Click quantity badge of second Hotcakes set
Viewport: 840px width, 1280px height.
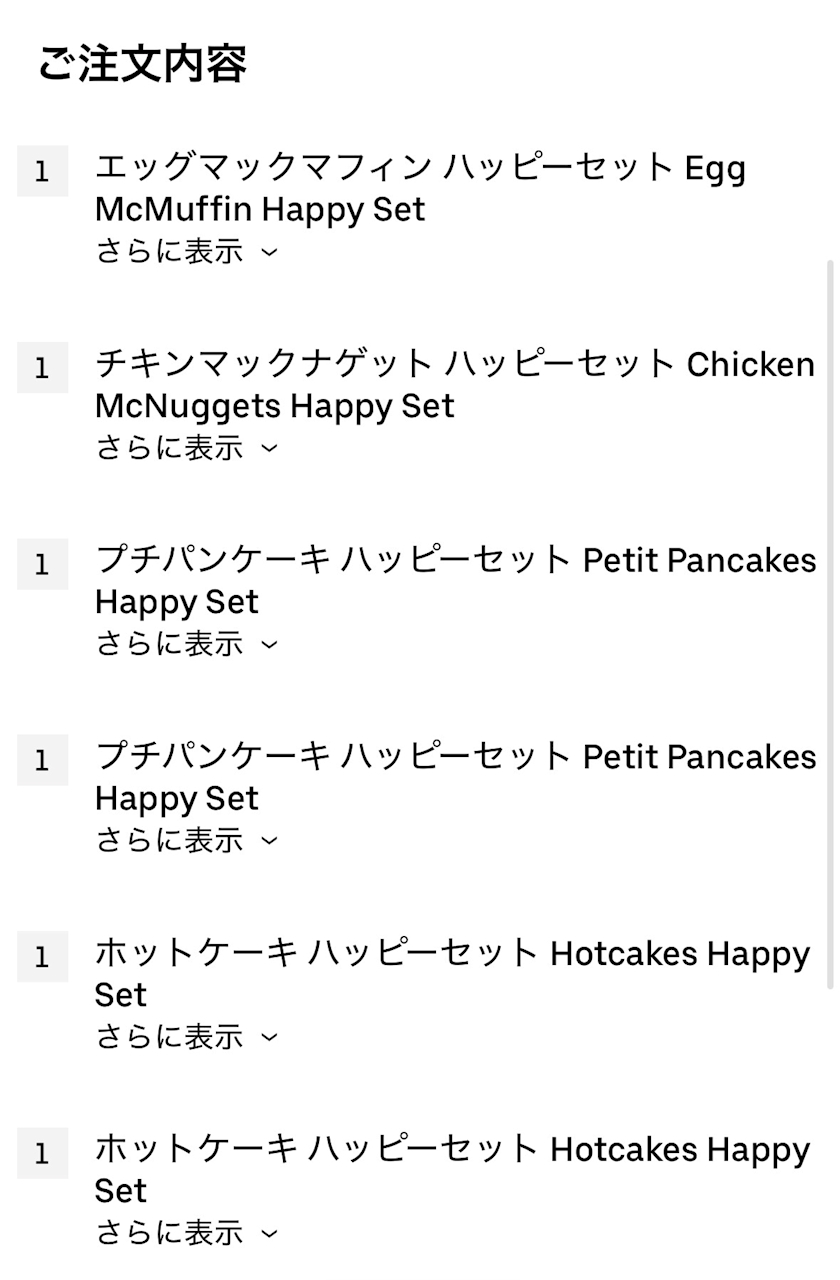pos(42,1153)
